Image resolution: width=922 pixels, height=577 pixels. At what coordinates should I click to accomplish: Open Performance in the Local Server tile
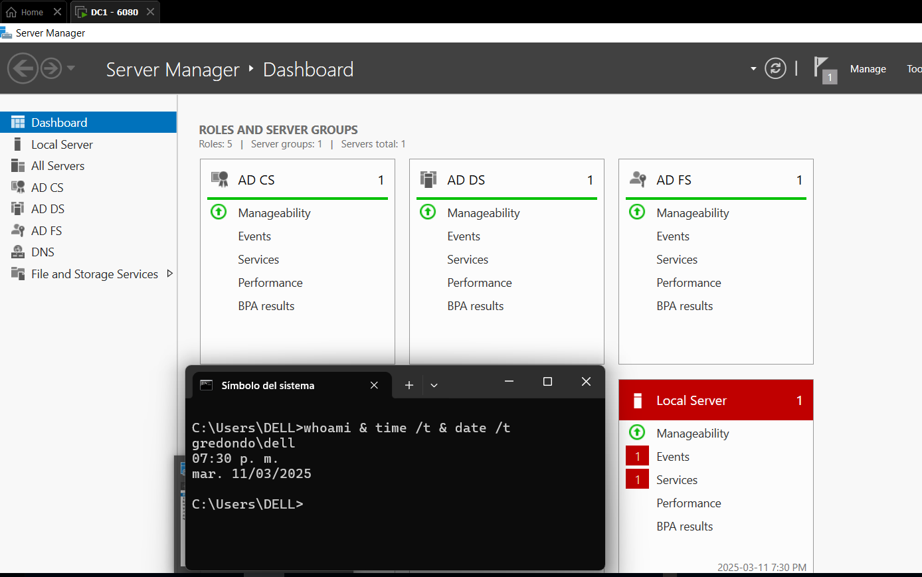pyautogui.click(x=689, y=503)
